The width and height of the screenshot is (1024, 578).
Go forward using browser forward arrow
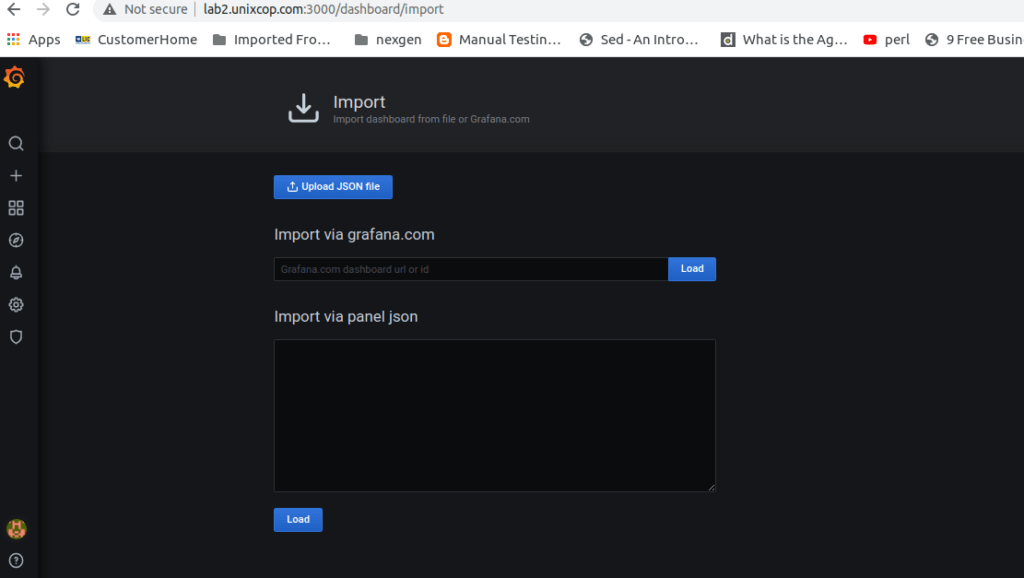pyautogui.click(x=43, y=9)
